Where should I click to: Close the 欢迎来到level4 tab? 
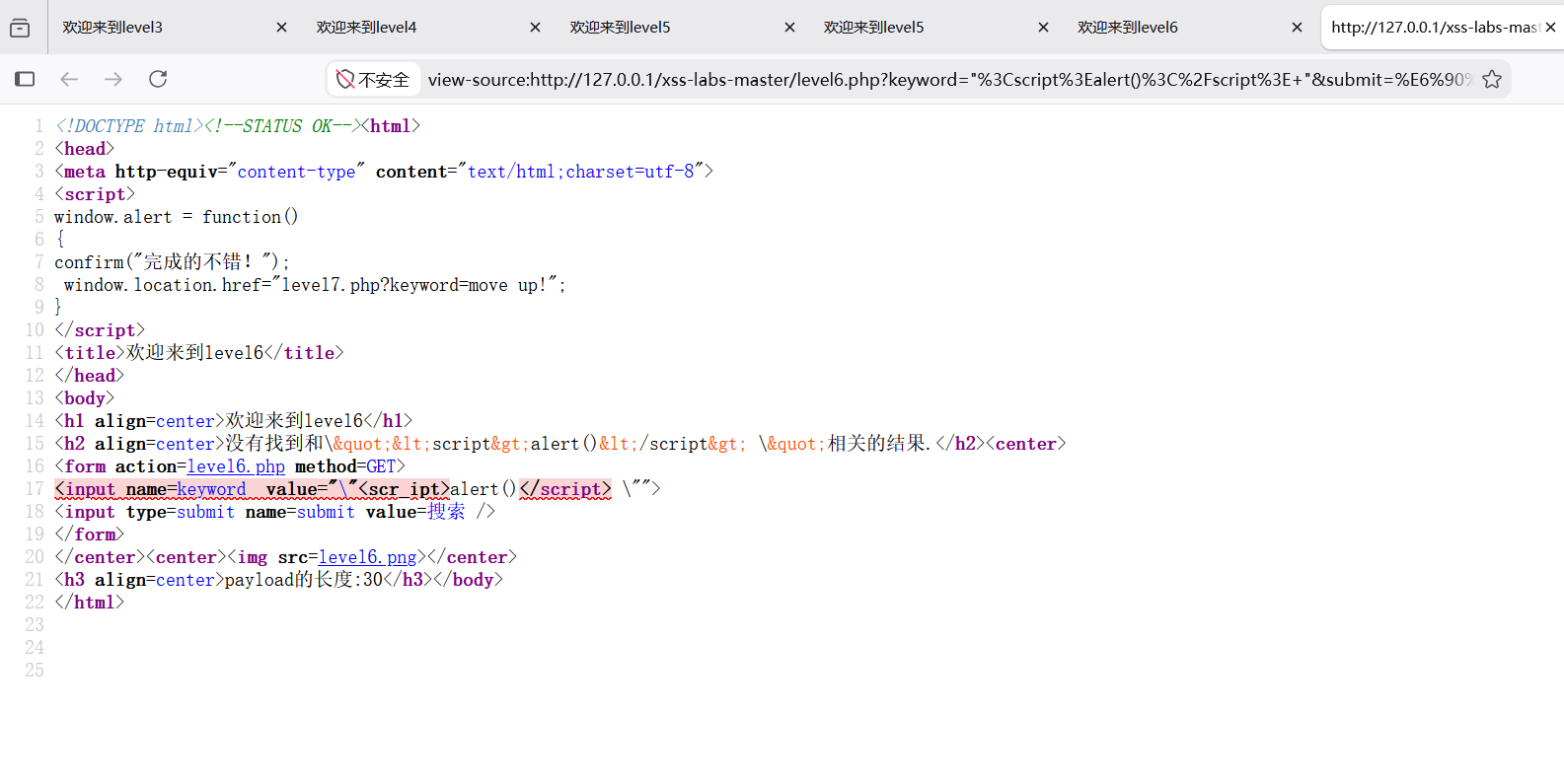[x=535, y=28]
